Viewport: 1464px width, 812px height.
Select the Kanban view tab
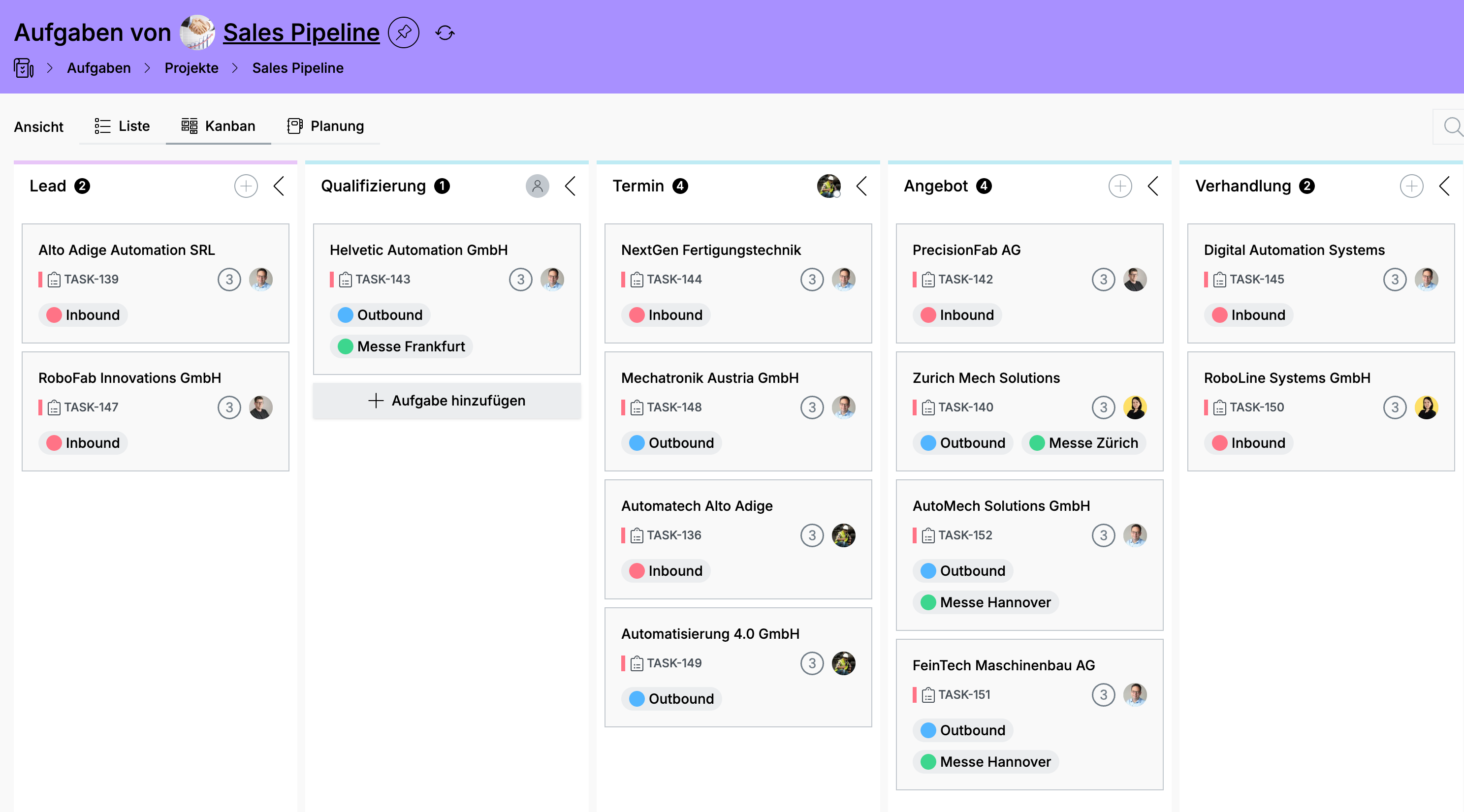tap(218, 126)
